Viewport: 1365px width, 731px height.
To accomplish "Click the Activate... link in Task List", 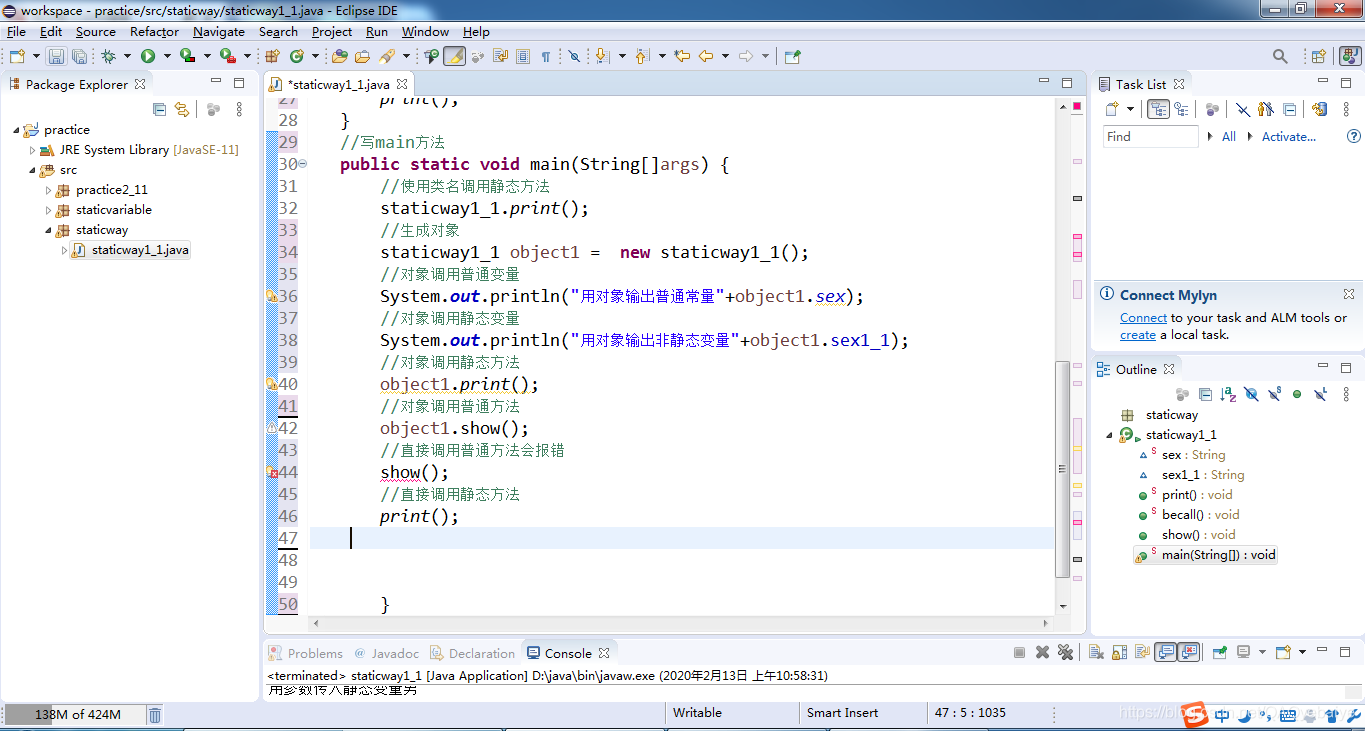I will pos(1289,137).
